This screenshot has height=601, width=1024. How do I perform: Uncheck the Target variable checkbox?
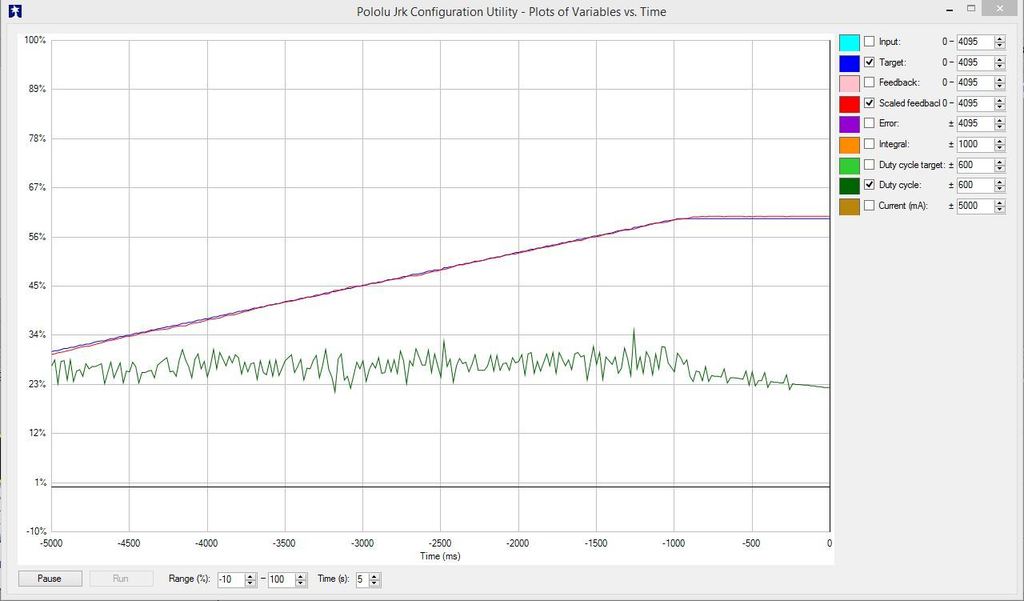[869, 62]
